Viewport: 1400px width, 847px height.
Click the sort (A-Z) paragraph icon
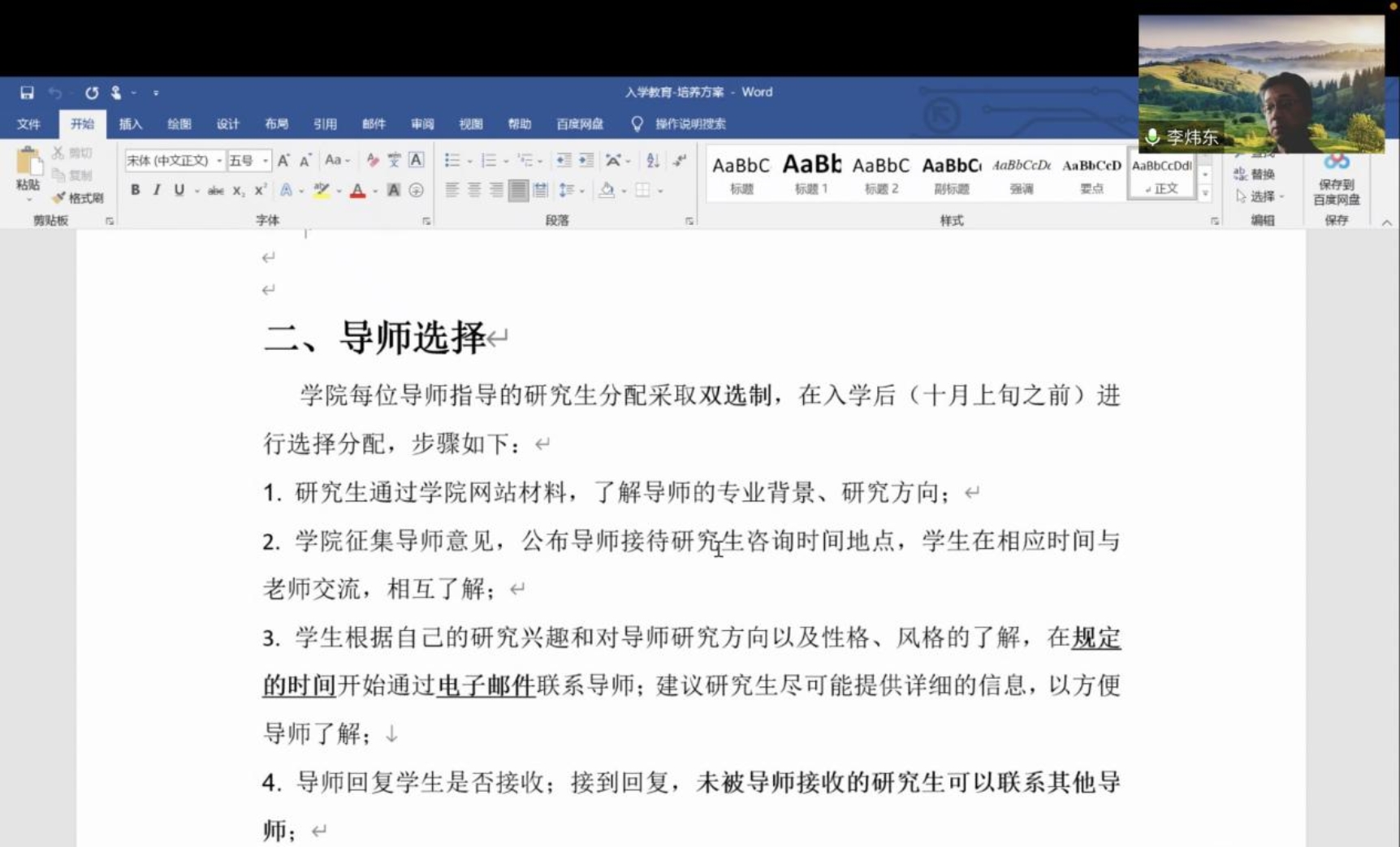[653, 160]
